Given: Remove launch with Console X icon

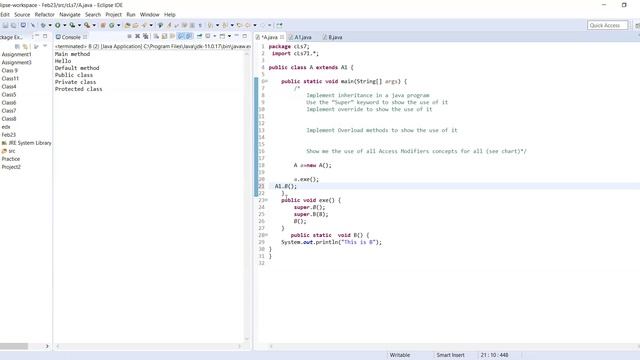Looking at the screenshot, I should [137, 37].
